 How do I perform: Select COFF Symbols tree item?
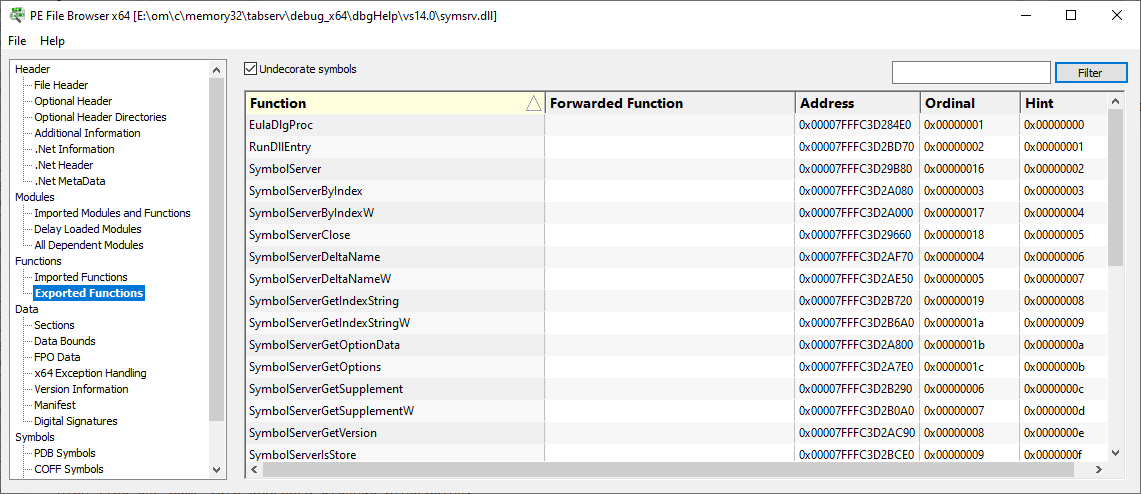(68, 469)
